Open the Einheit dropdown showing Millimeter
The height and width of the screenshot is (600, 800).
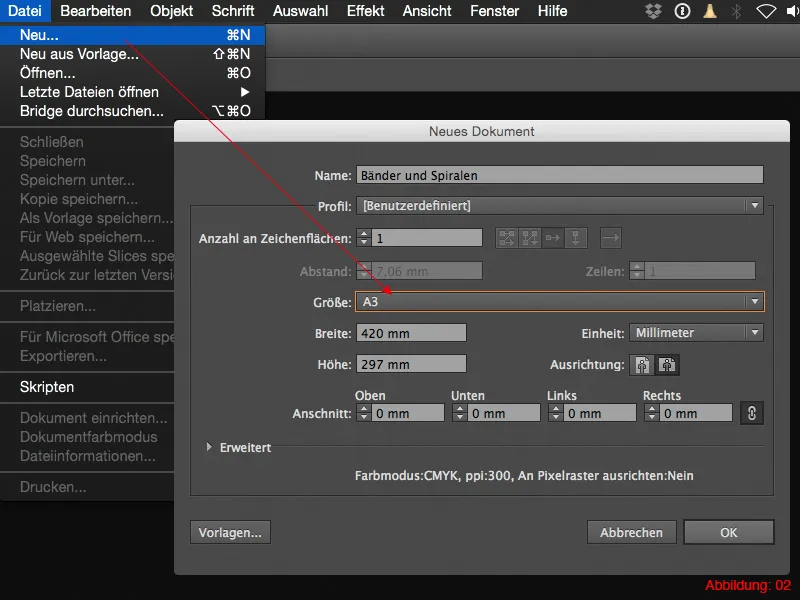coord(696,333)
